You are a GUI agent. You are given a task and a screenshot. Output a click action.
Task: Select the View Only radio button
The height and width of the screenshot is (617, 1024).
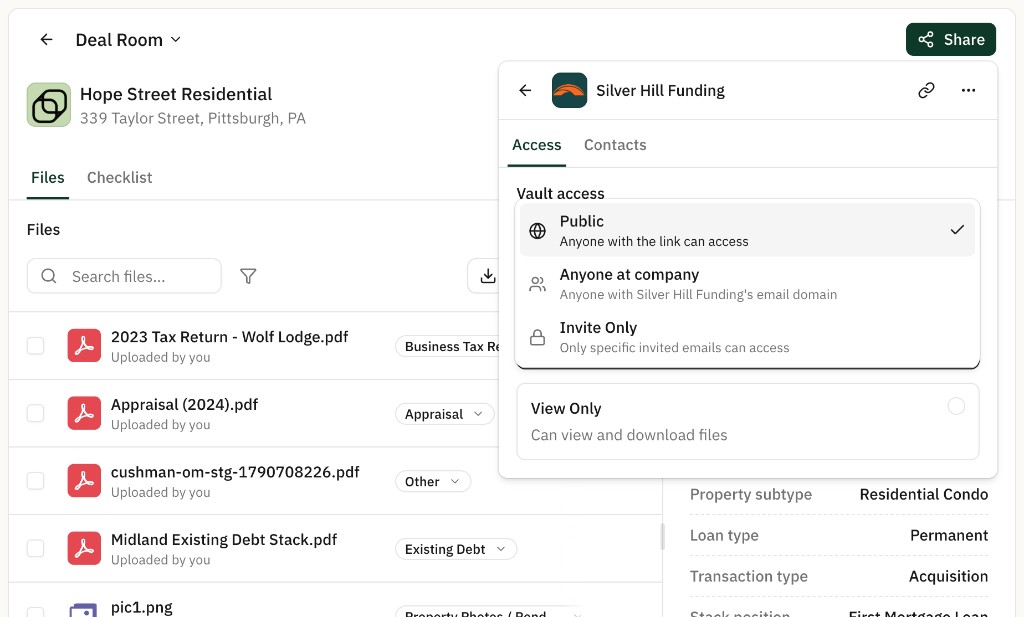(x=955, y=406)
